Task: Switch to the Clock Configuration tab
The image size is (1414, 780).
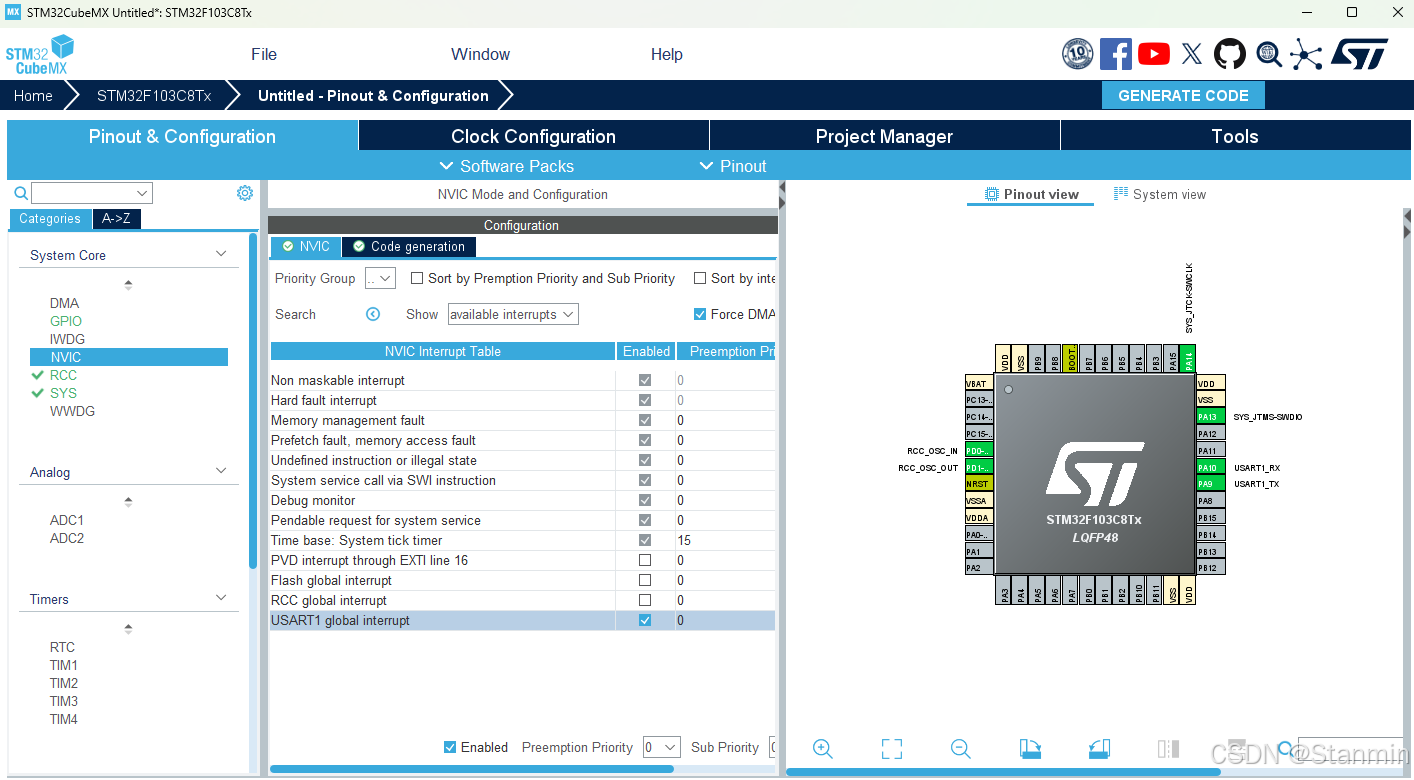Action: (x=534, y=136)
